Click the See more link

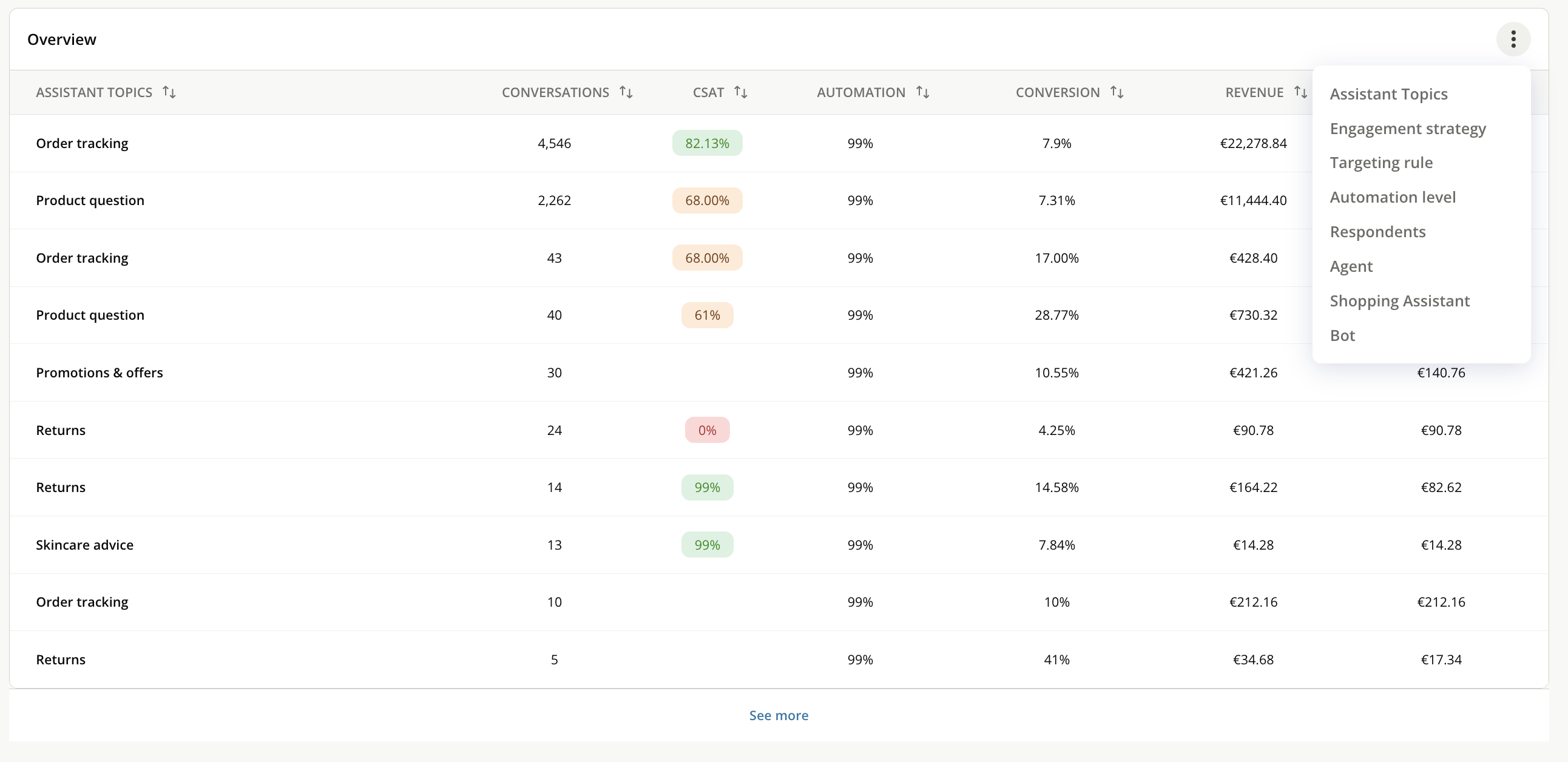coord(779,716)
